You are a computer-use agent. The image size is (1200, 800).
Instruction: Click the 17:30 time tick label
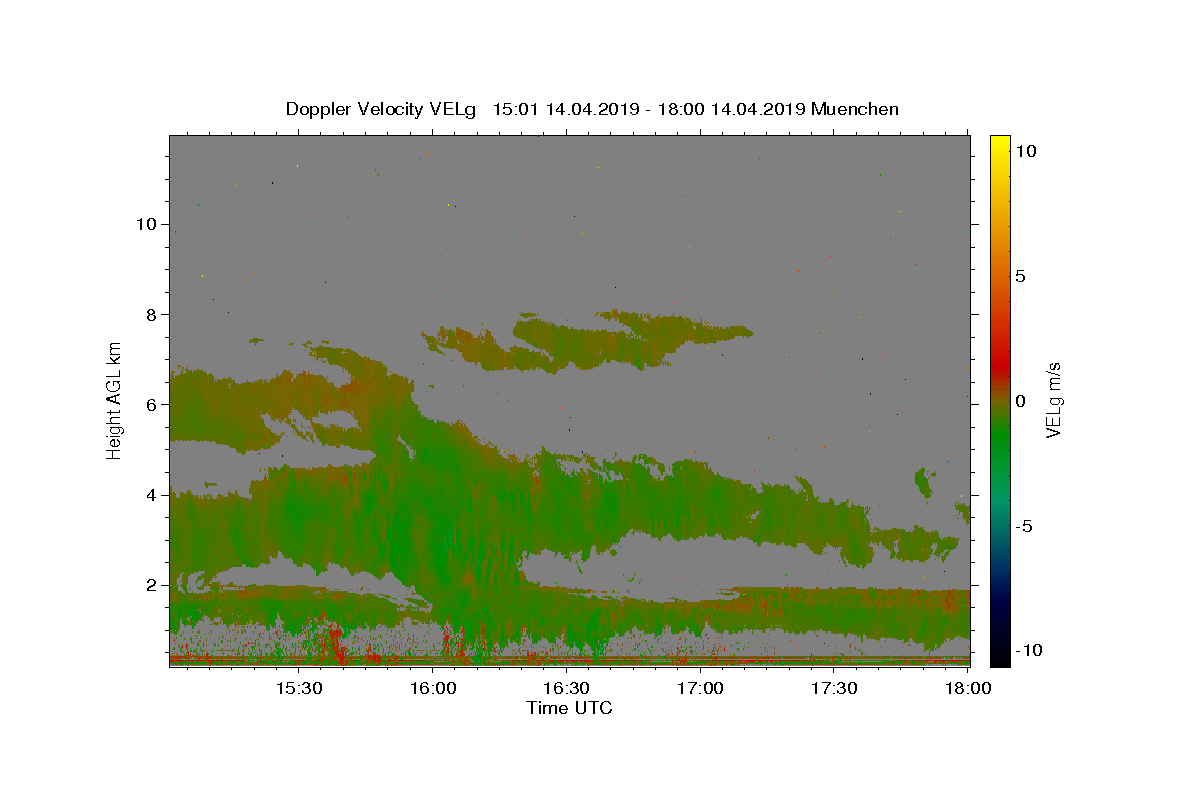(834, 688)
